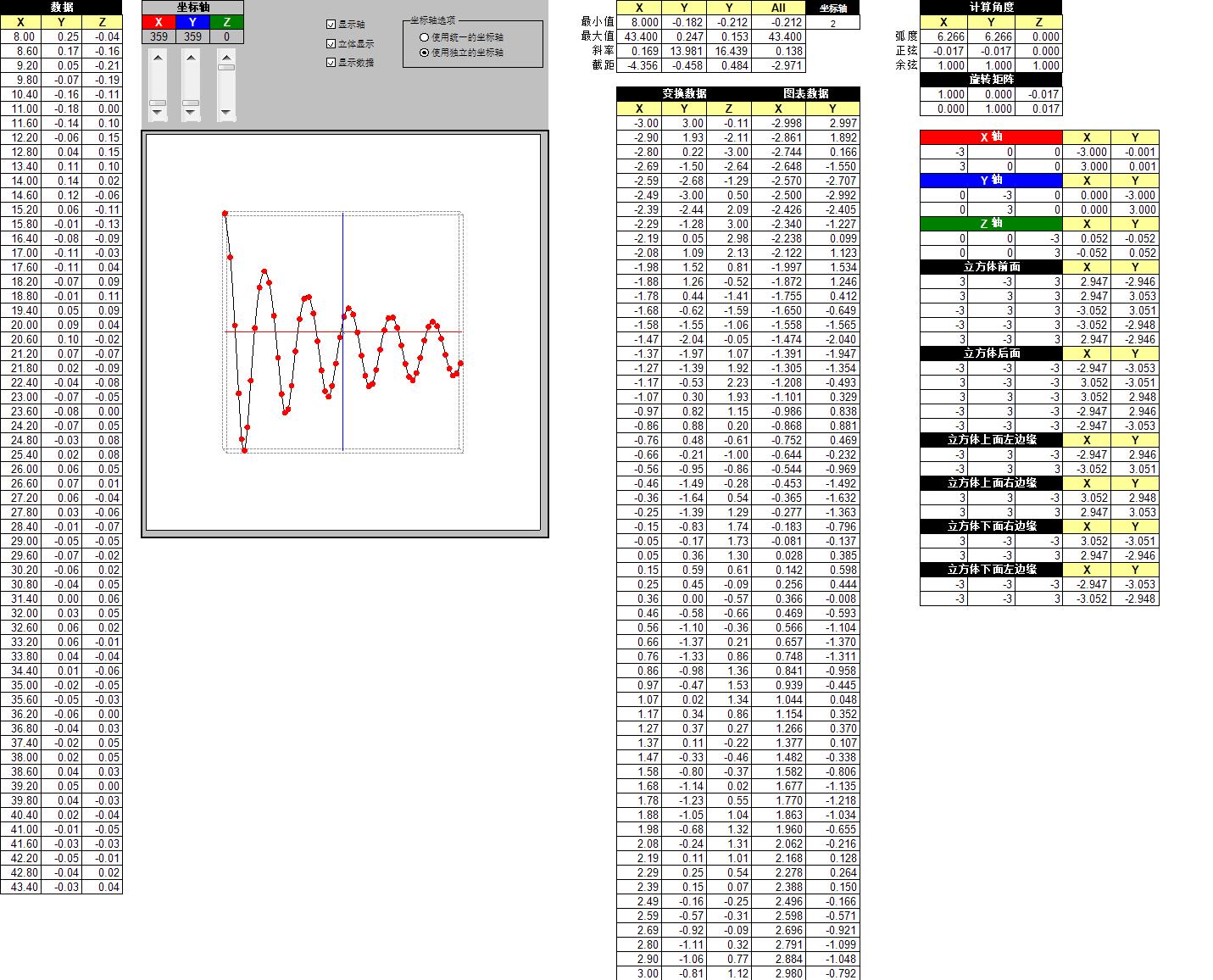Select the 立方体上面右边缘 header
This screenshot has height=980, width=1213.
coord(991,483)
